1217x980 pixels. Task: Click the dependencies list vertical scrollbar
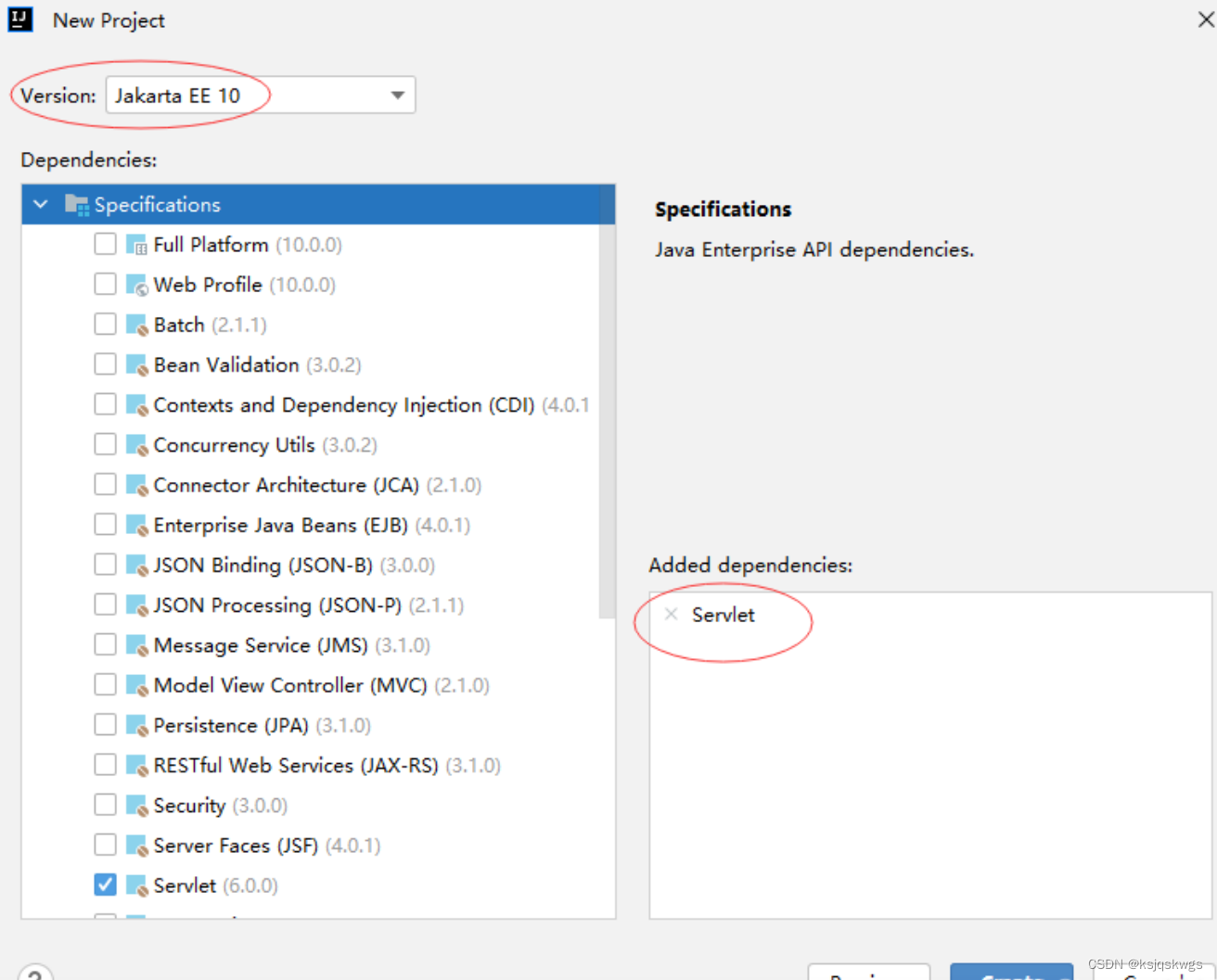click(607, 402)
